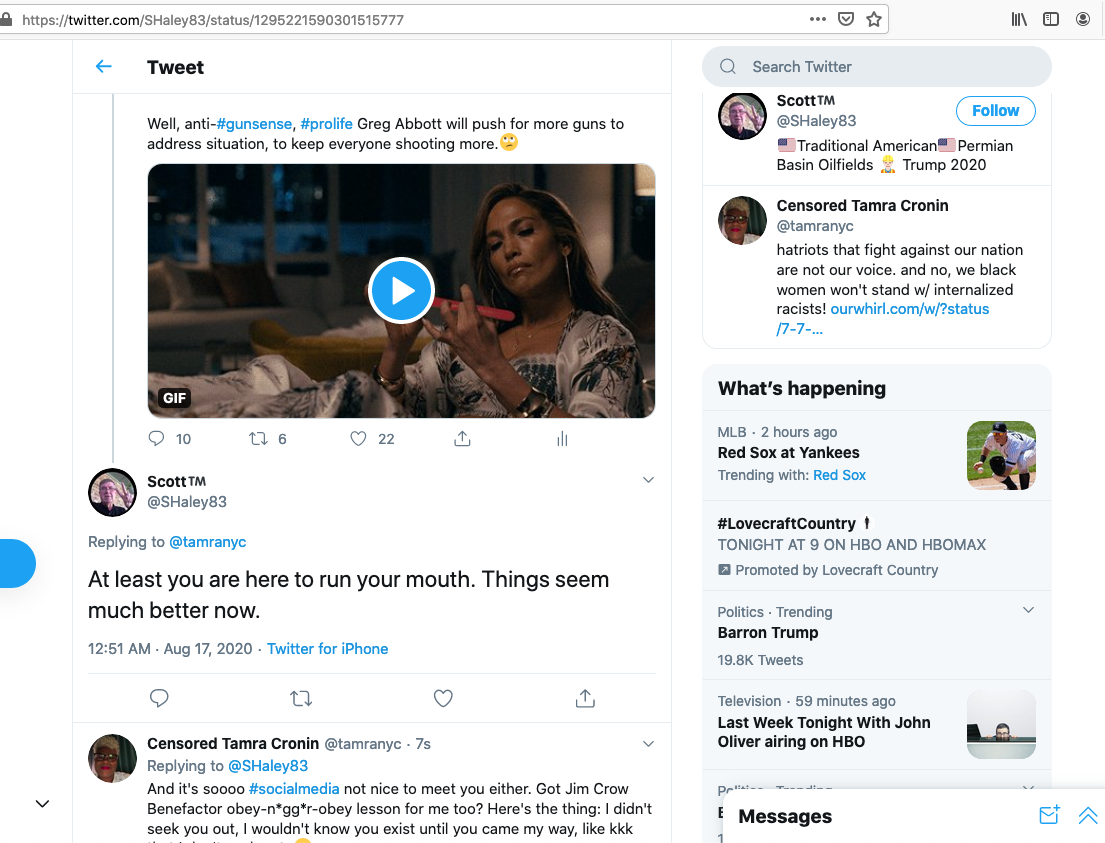This screenshot has width=1105, height=843.
Task: Open Firefox bookmark star icon
Action: (x=874, y=19)
